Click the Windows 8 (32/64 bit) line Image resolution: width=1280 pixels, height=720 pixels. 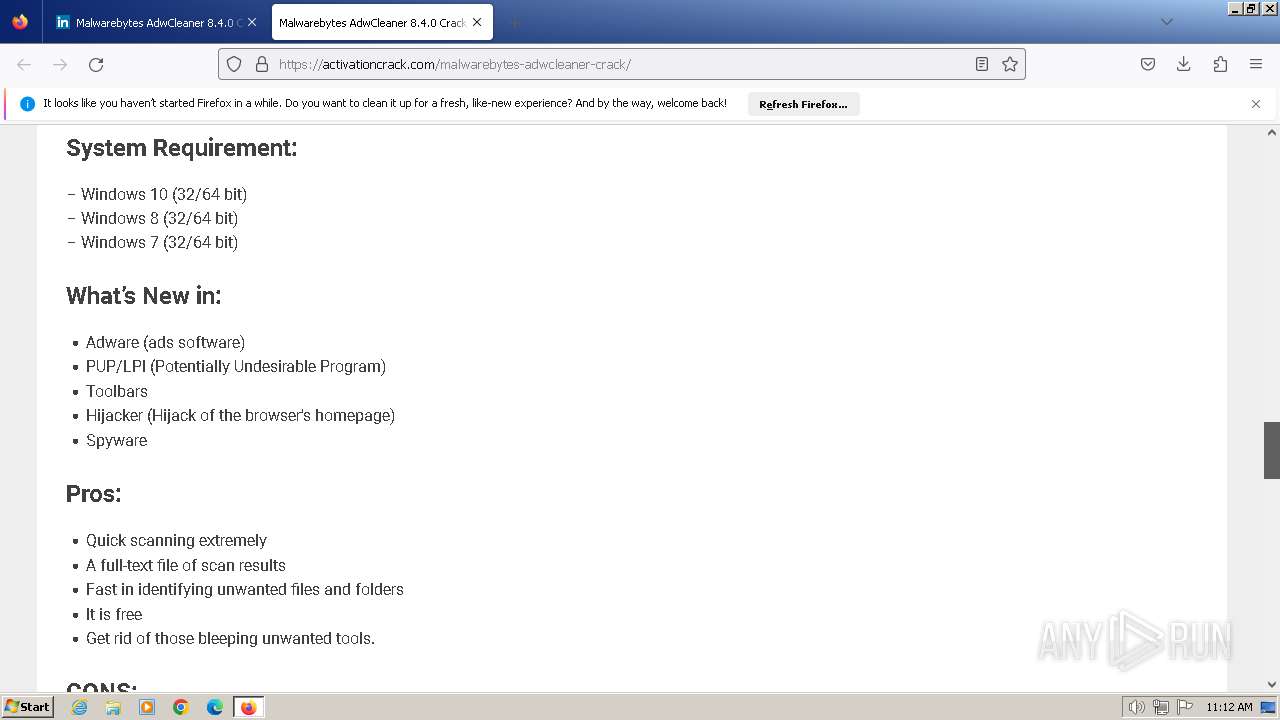(152, 218)
